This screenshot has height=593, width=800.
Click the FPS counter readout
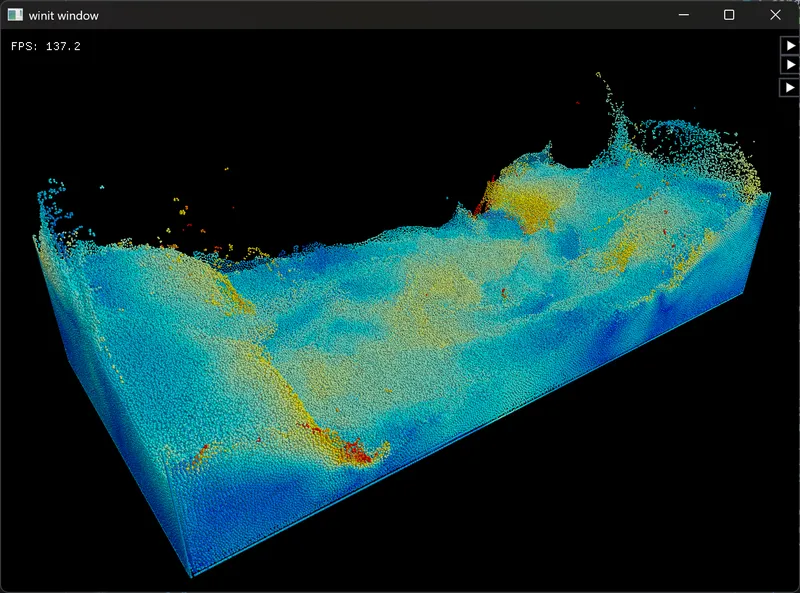pyautogui.click(x=46, y=46)
